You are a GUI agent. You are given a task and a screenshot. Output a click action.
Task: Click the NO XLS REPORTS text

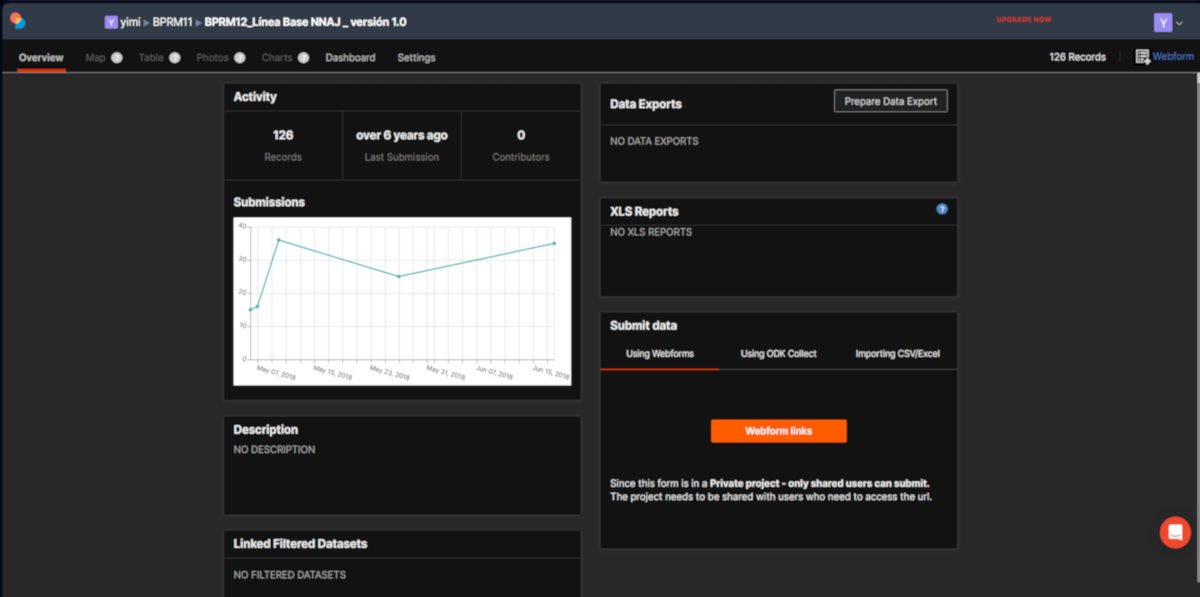651,232
